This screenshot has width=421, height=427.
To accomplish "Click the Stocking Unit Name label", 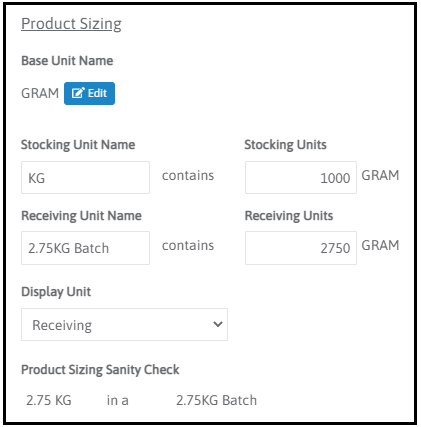I will point(78,145).
